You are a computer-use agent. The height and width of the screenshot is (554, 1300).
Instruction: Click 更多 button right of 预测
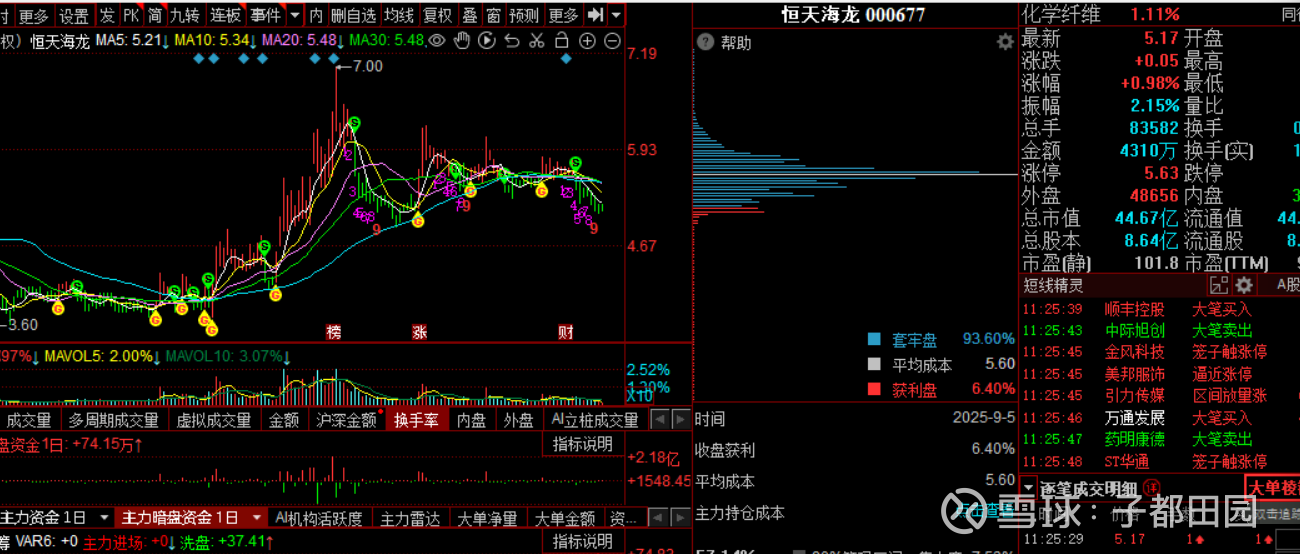point(564,15)
